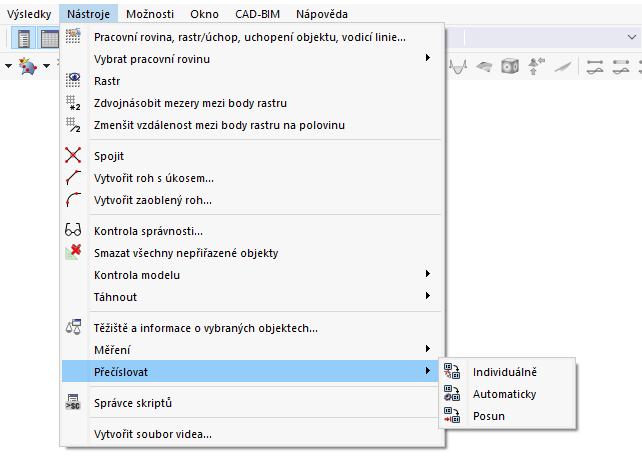Image resolution: width=642 pixels, height=471 pixels.
Task: Expand Měření submenu
Action: (x=252, y=350)
